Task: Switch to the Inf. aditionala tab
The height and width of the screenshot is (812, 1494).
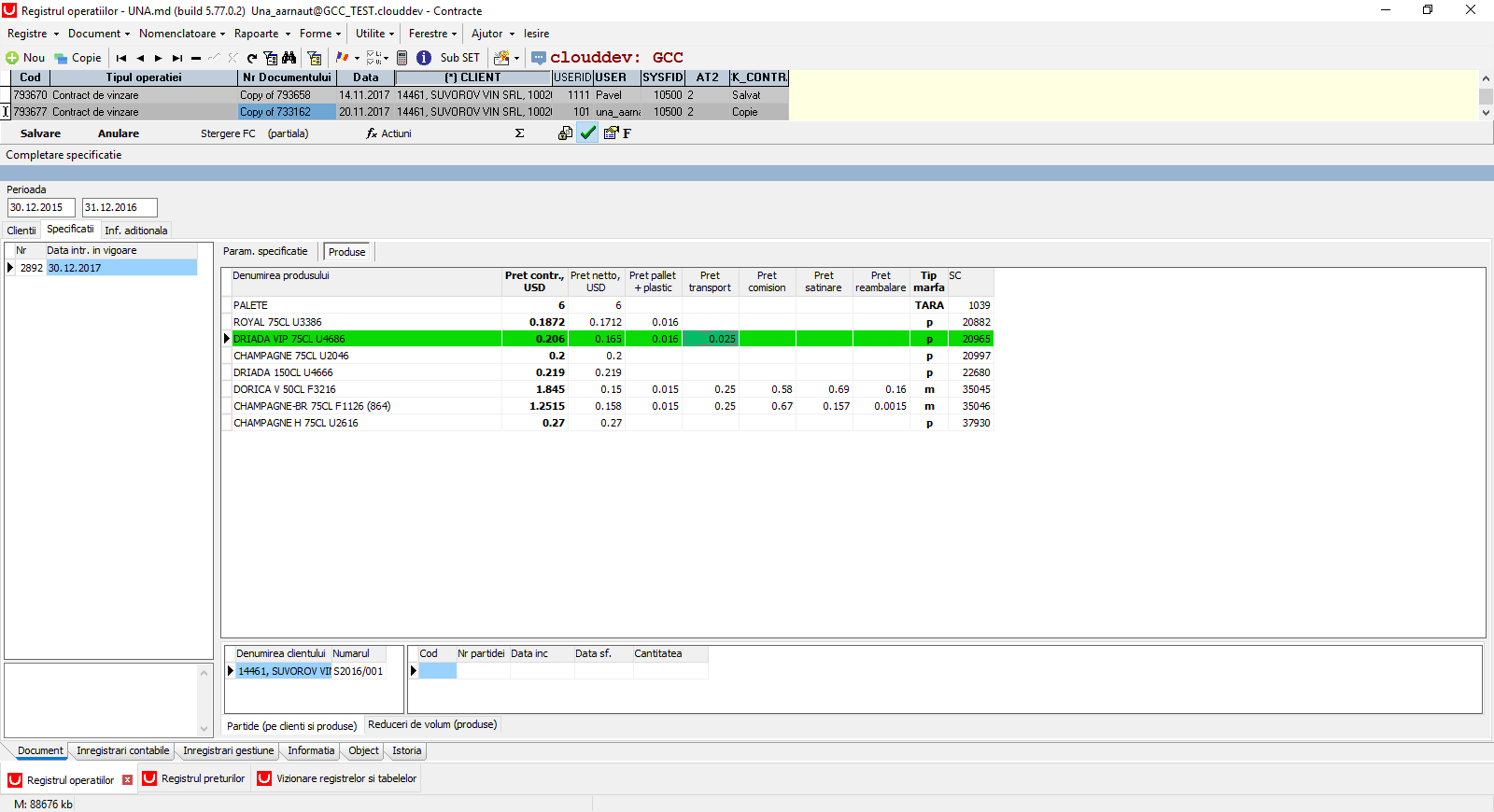Action: 136,231
